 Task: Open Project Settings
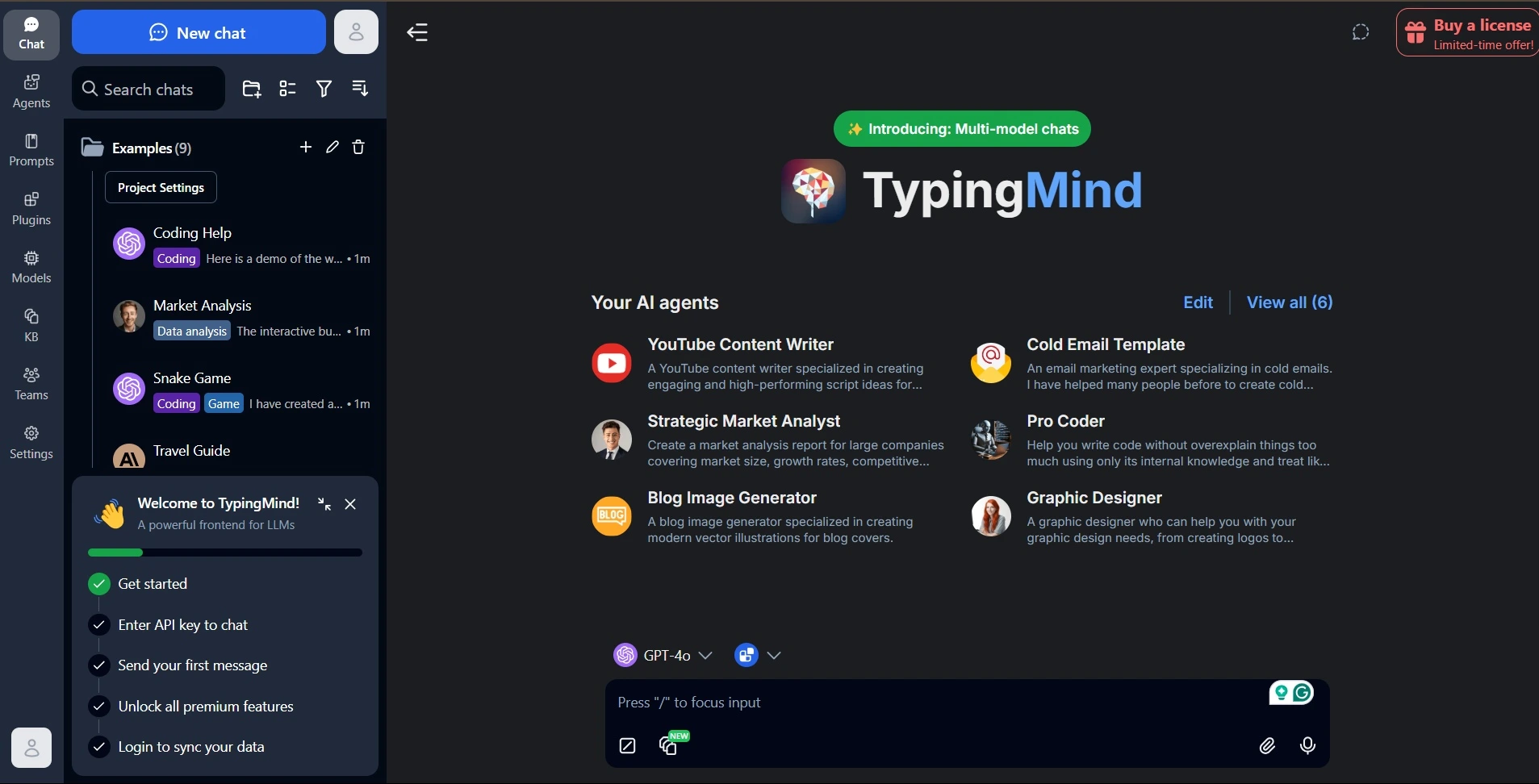(161, 187)
